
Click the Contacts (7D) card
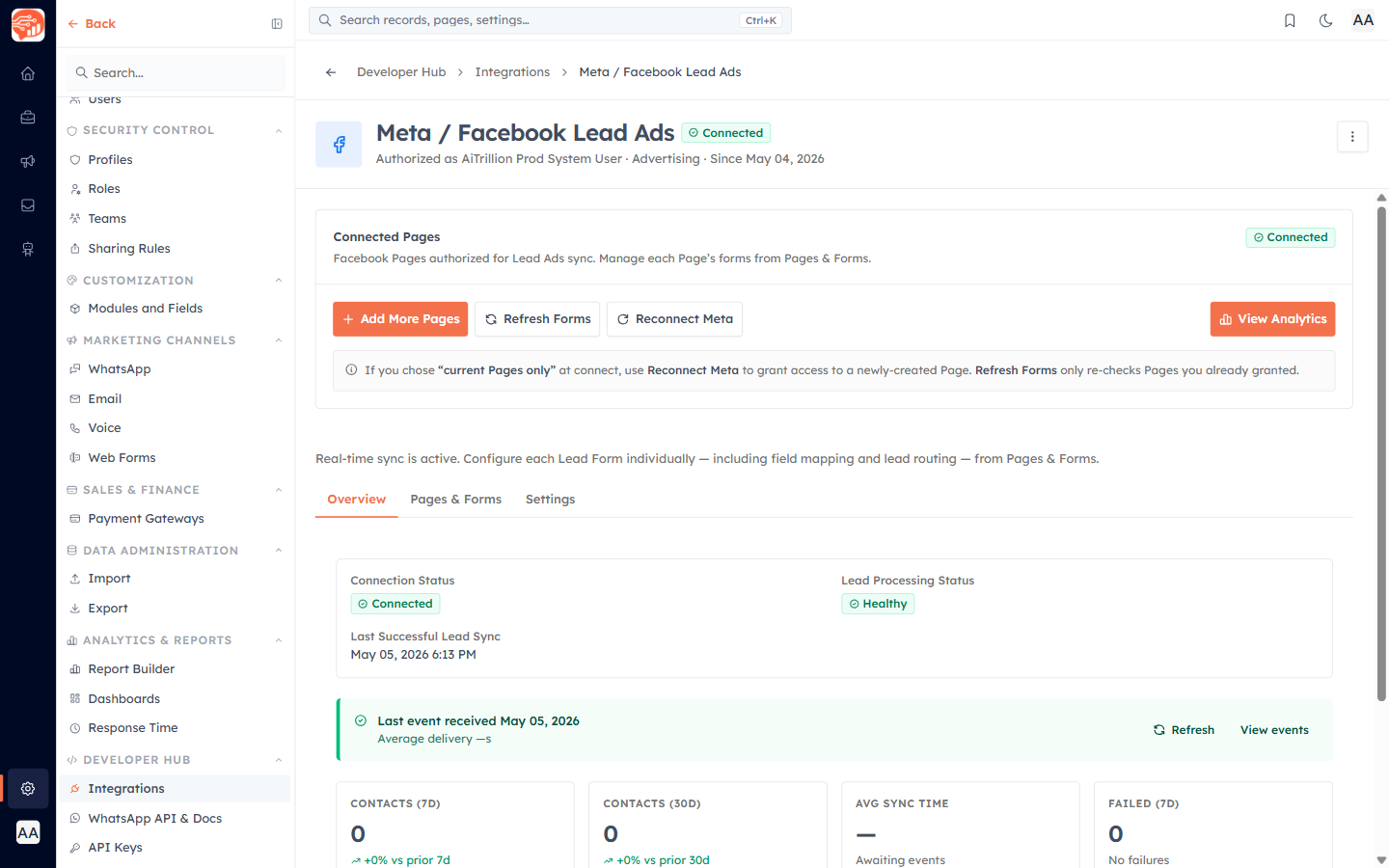455,826
